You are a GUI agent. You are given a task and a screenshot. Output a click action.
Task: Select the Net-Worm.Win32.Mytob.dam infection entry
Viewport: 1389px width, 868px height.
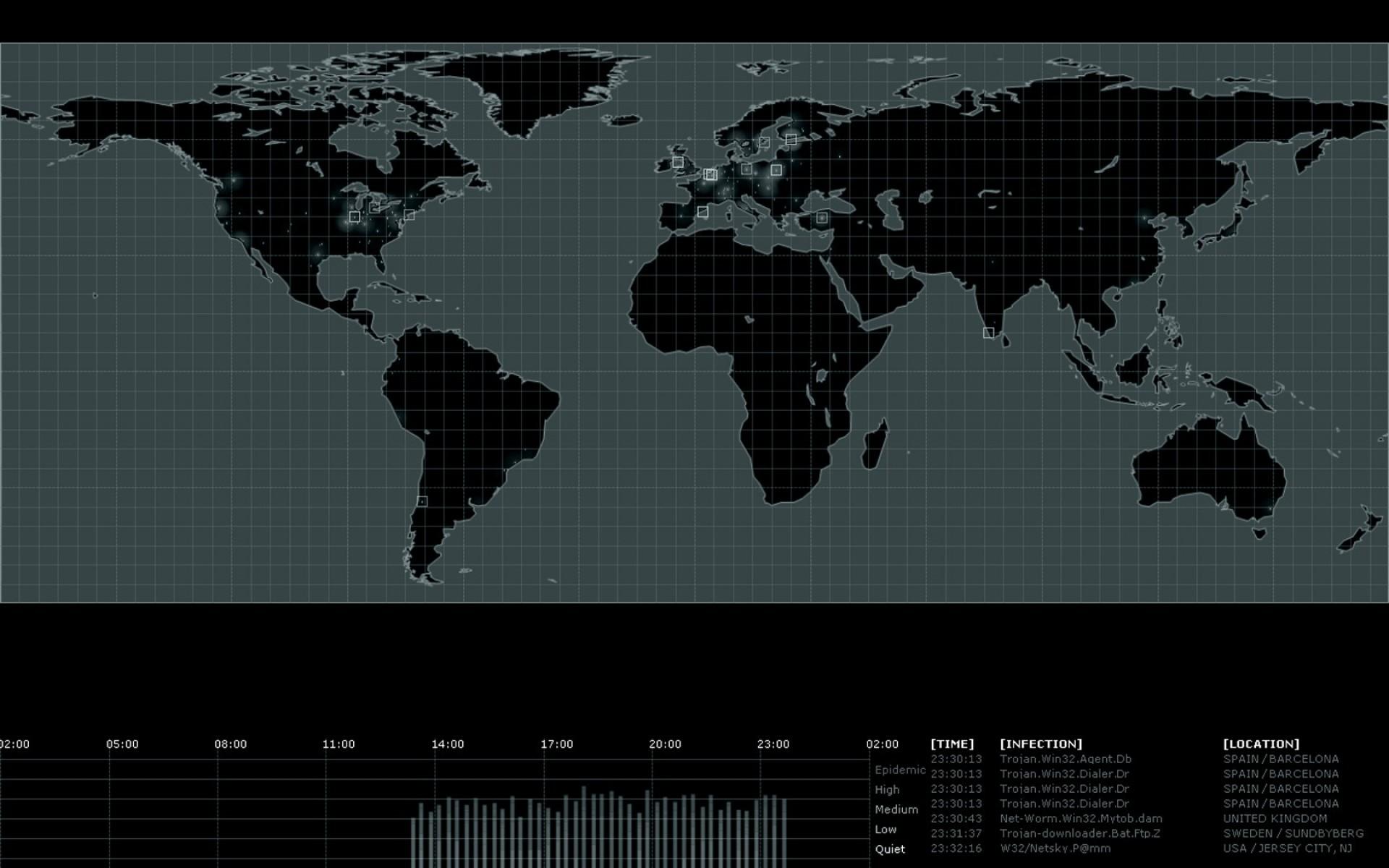tap(1081, 819)
